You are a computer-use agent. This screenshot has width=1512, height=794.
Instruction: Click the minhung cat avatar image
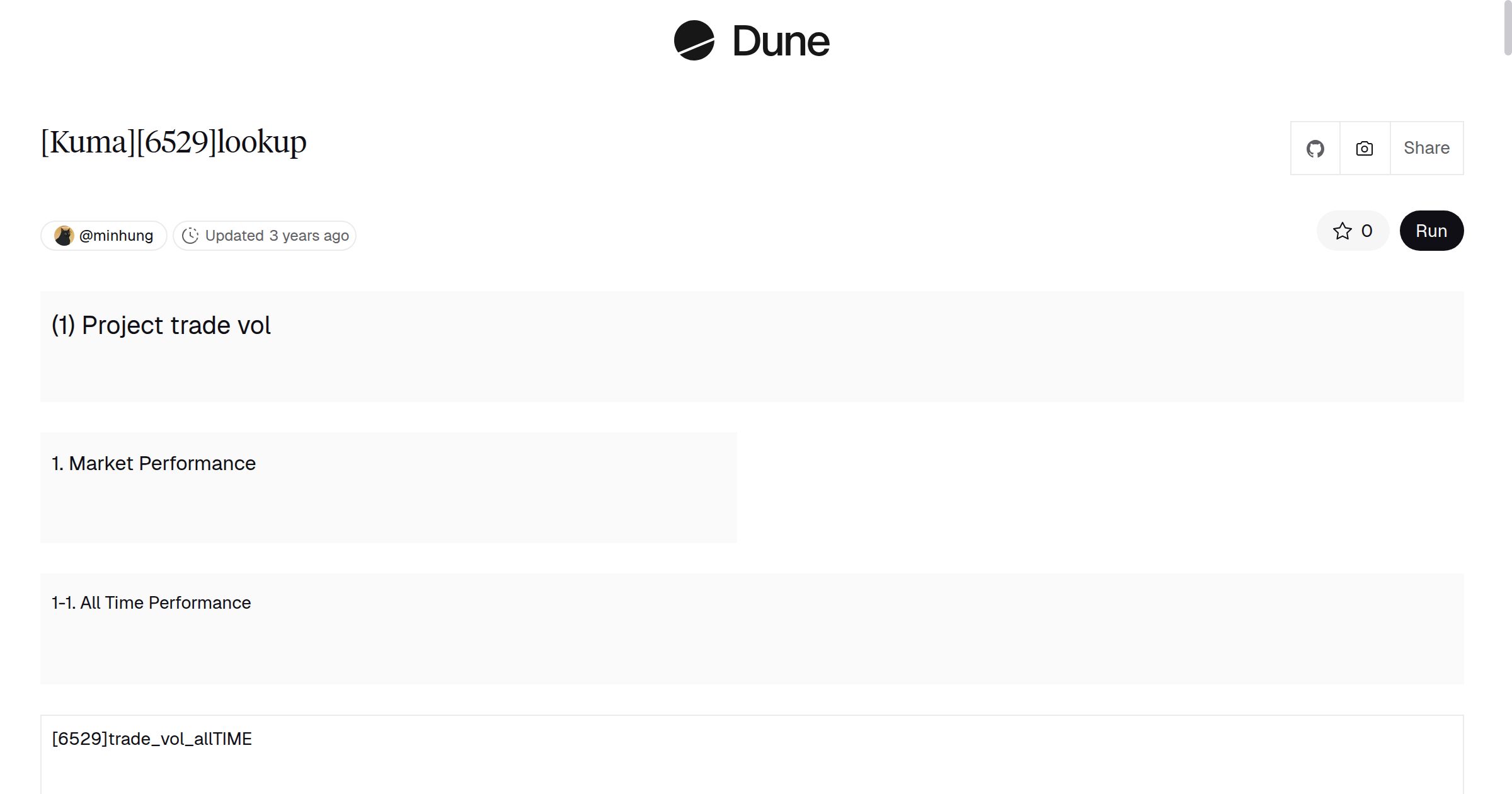point(64,236)
